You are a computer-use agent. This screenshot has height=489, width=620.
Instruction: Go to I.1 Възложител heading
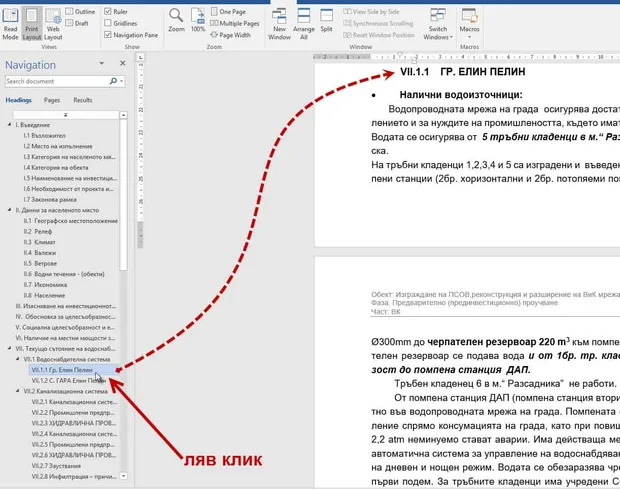coord(44,136)
